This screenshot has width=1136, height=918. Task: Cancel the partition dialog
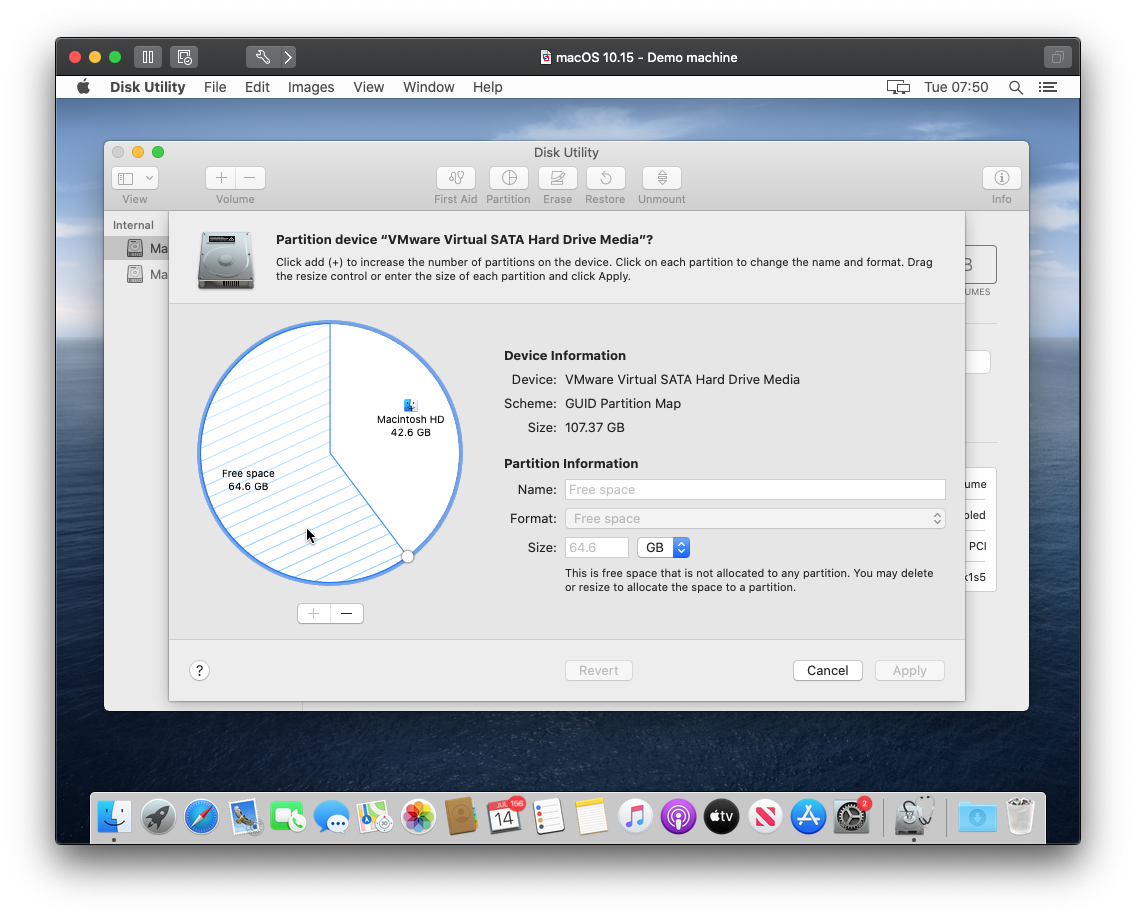click(x=827, y=671)
